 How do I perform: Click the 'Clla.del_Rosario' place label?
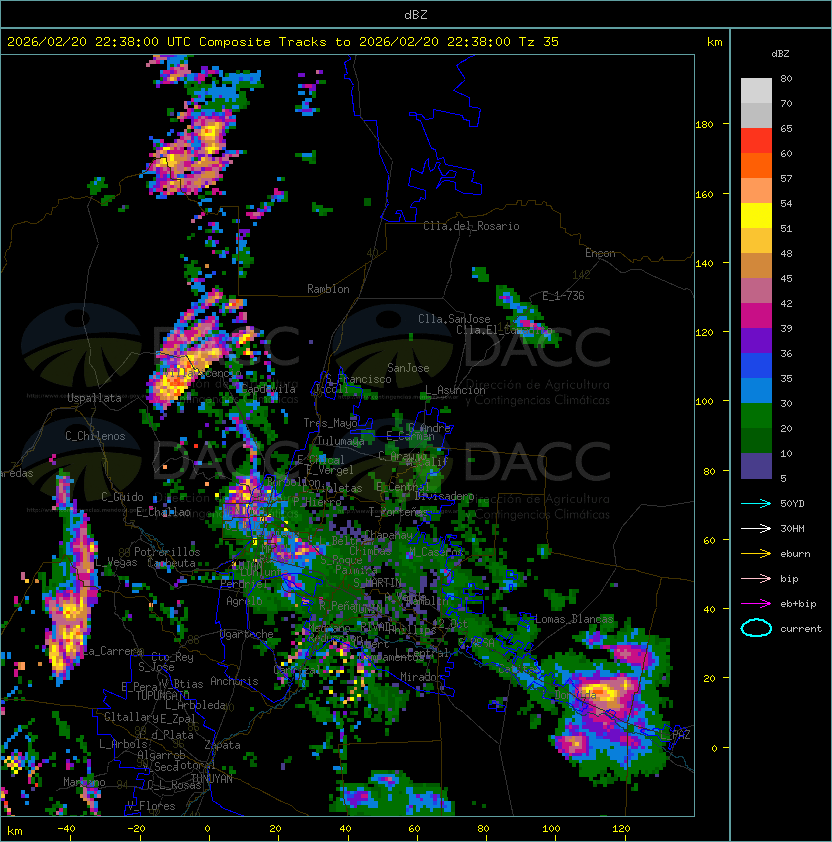point(471,226)
